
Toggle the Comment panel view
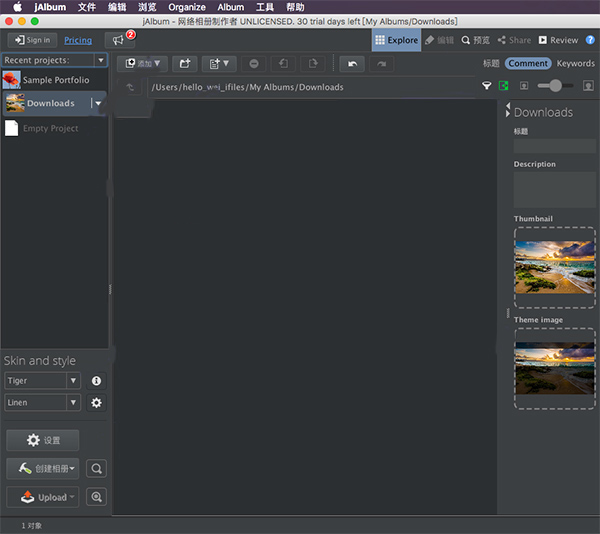tap(528, 63)
